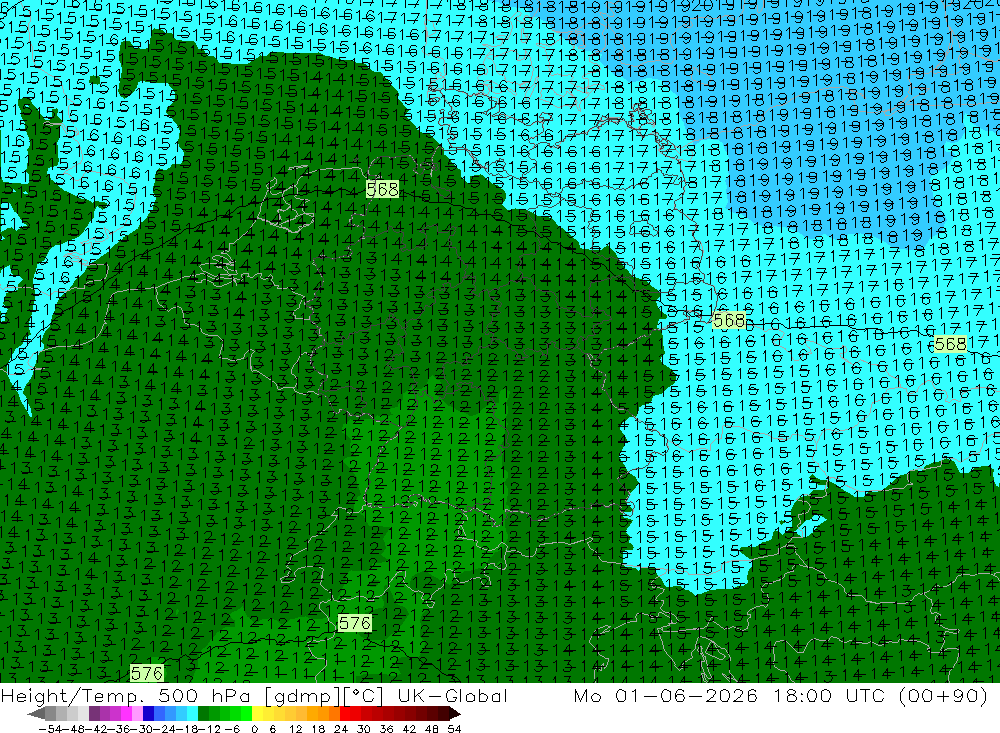Click the '36' legend scale value

(x=386, y=729)
